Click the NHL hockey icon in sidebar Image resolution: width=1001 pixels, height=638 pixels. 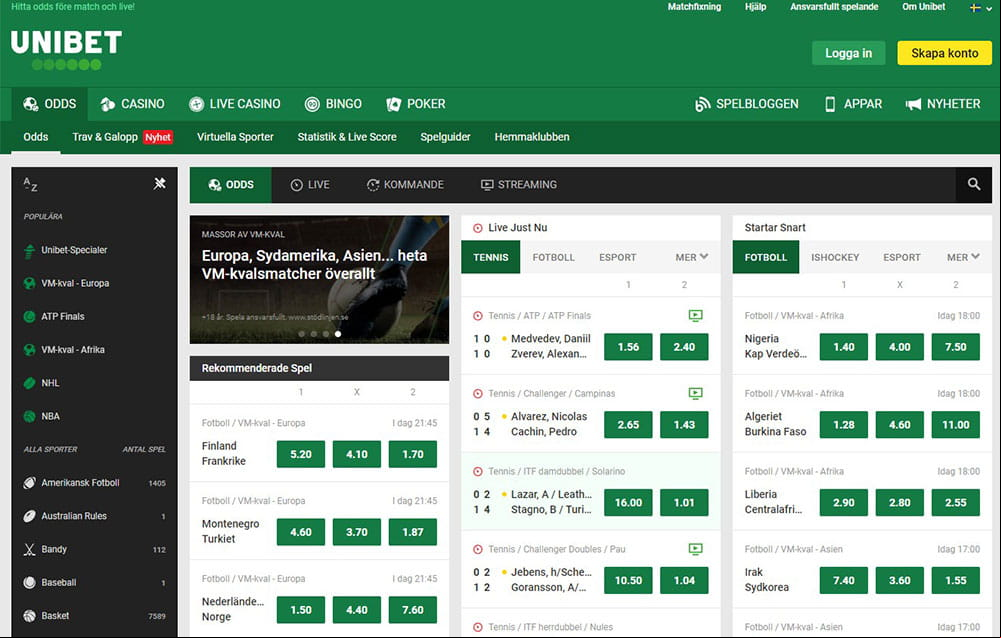click(29, 383)
